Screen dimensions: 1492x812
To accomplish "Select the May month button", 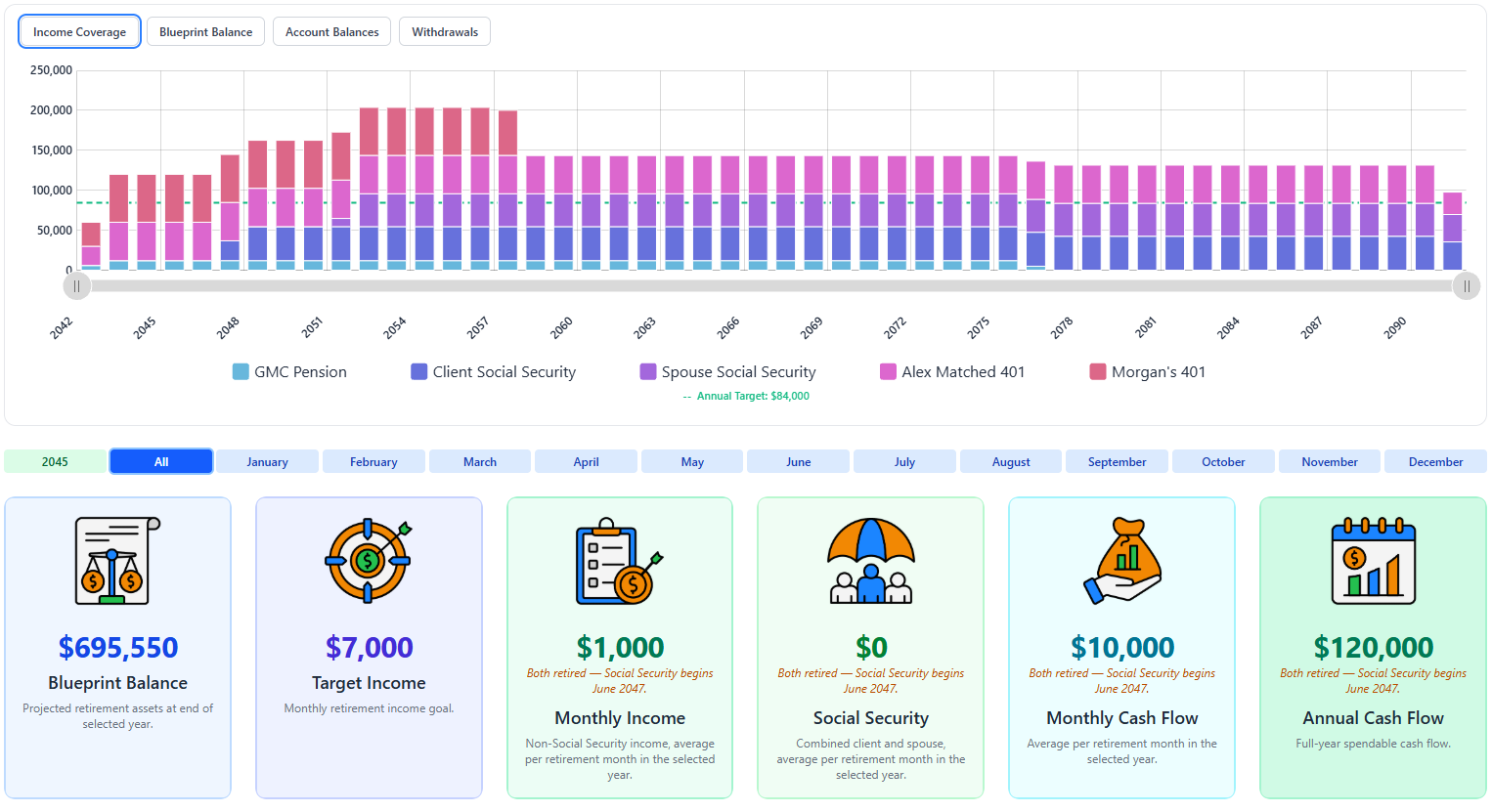I will pyautogui.click(x=692, y=461).
